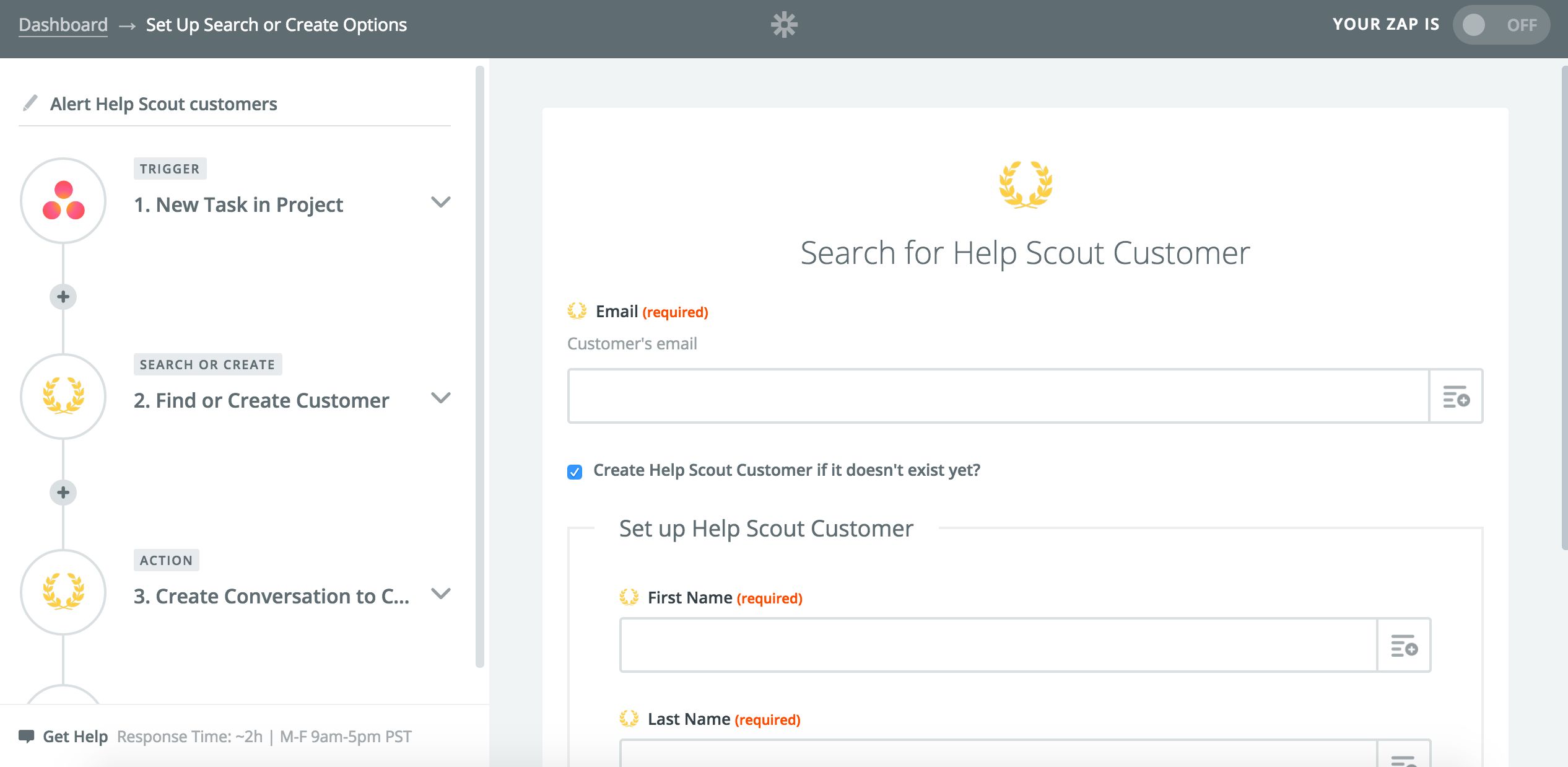Add a step after the trigger
This screenshot has width=1568, height=767.
pyautogui.click(x=63, y=297)
